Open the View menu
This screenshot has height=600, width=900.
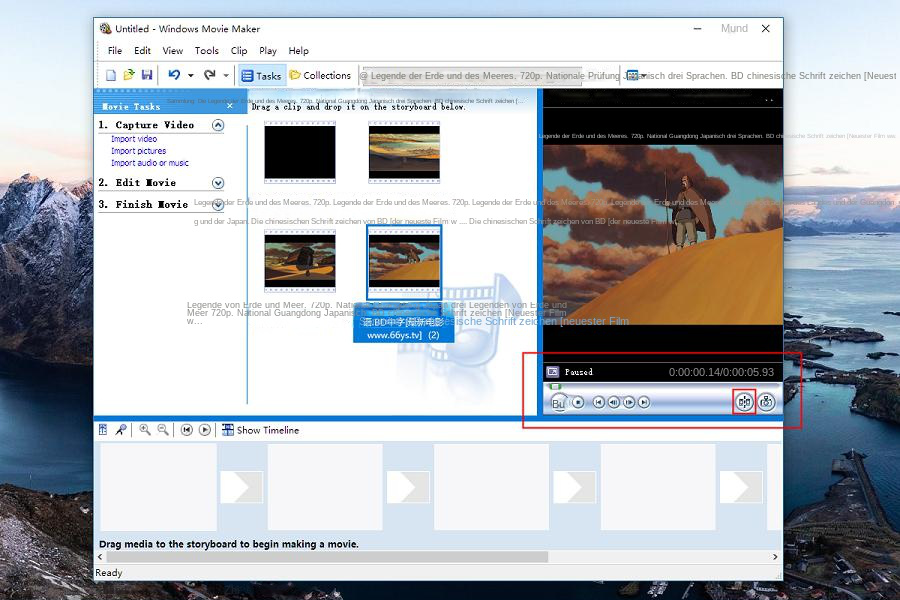(x=172, y=51)
